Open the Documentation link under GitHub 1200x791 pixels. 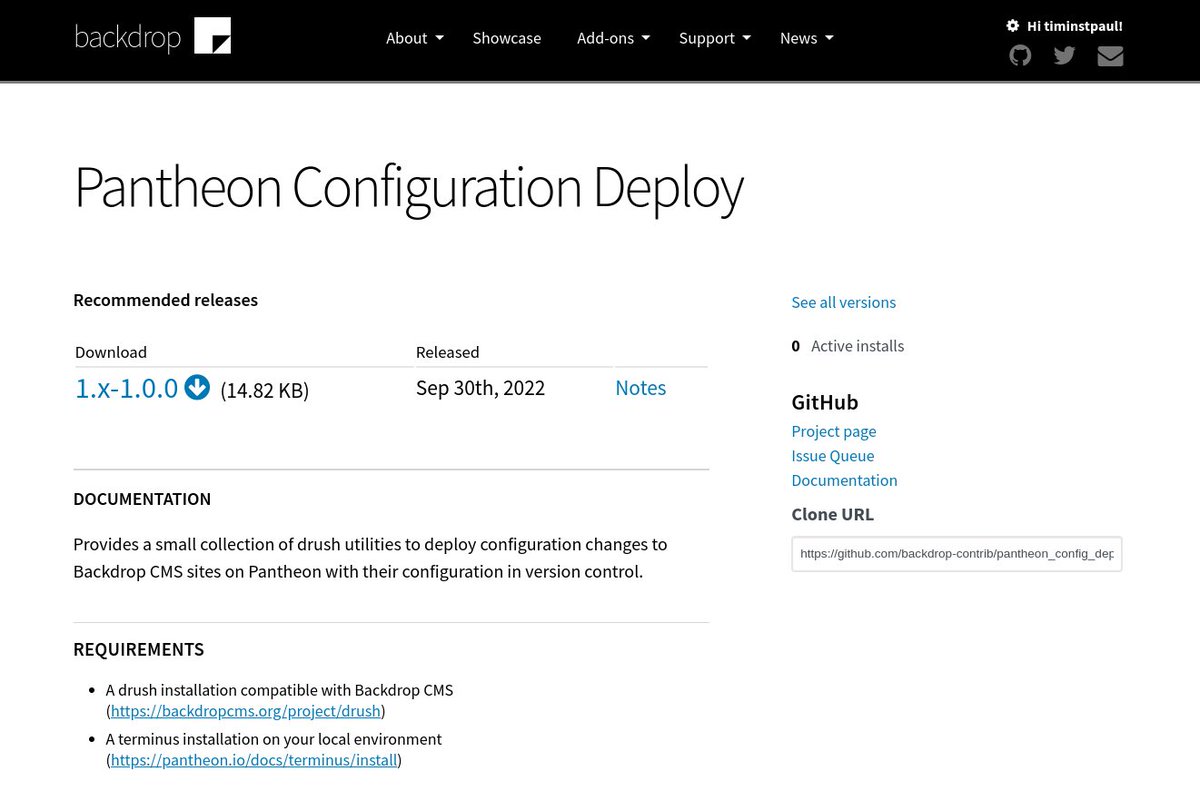click(844, 480)
